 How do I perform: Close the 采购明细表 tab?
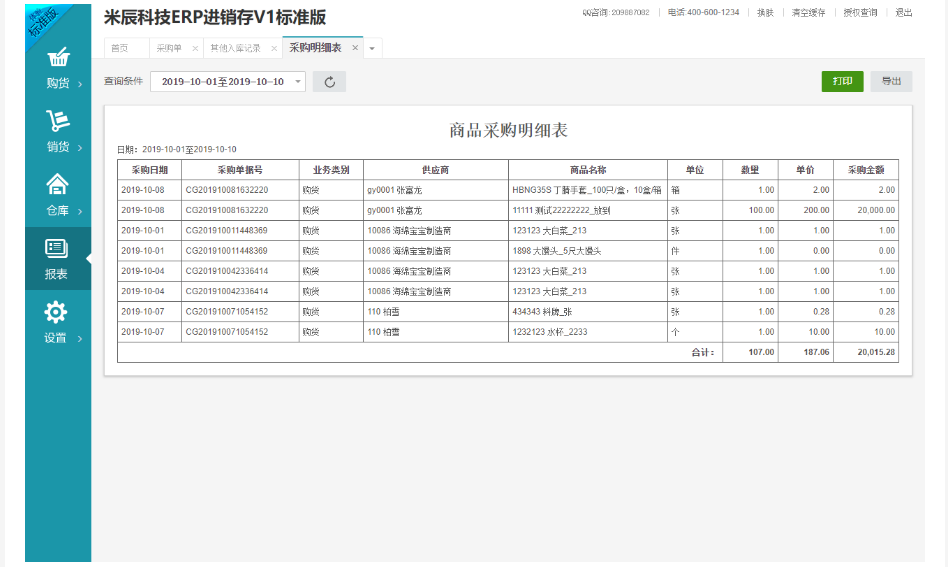355,48
